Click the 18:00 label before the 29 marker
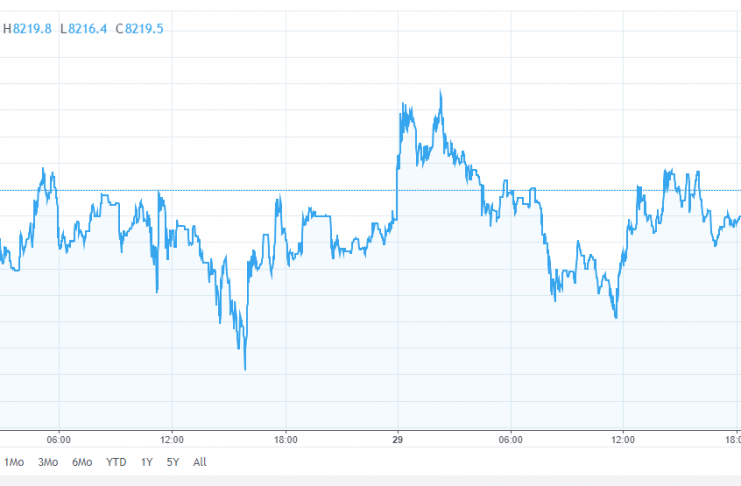The height and width of the screenshot is (486, 741). [285, 439]
